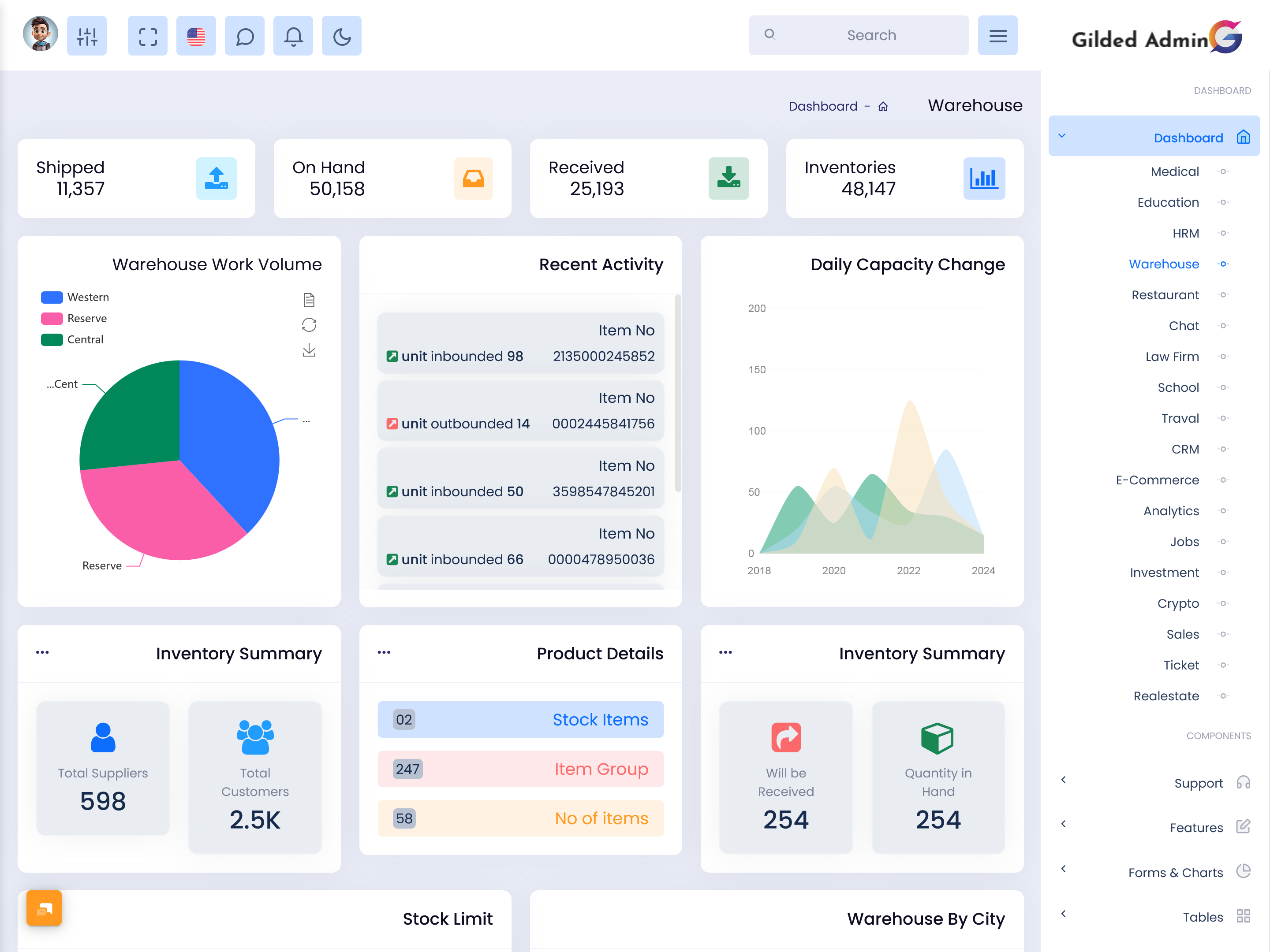Click the pie chart restore refresh icon
Screen dimensions: 1270x952
point(309,325)
